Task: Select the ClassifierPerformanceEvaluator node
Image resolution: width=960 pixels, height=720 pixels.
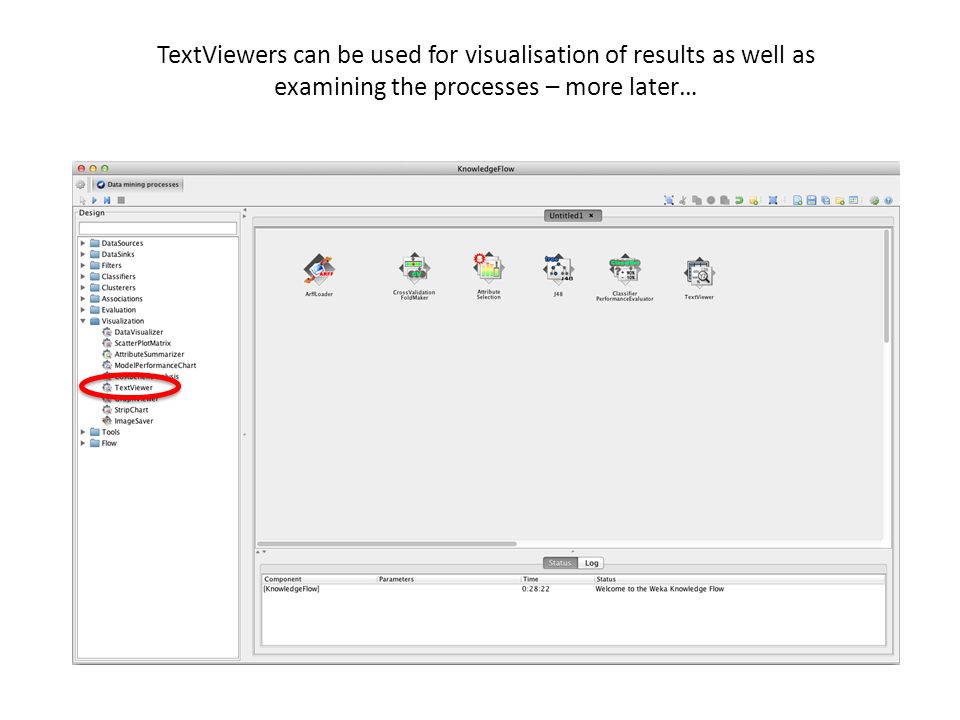Action: click(x=624, y=269)
